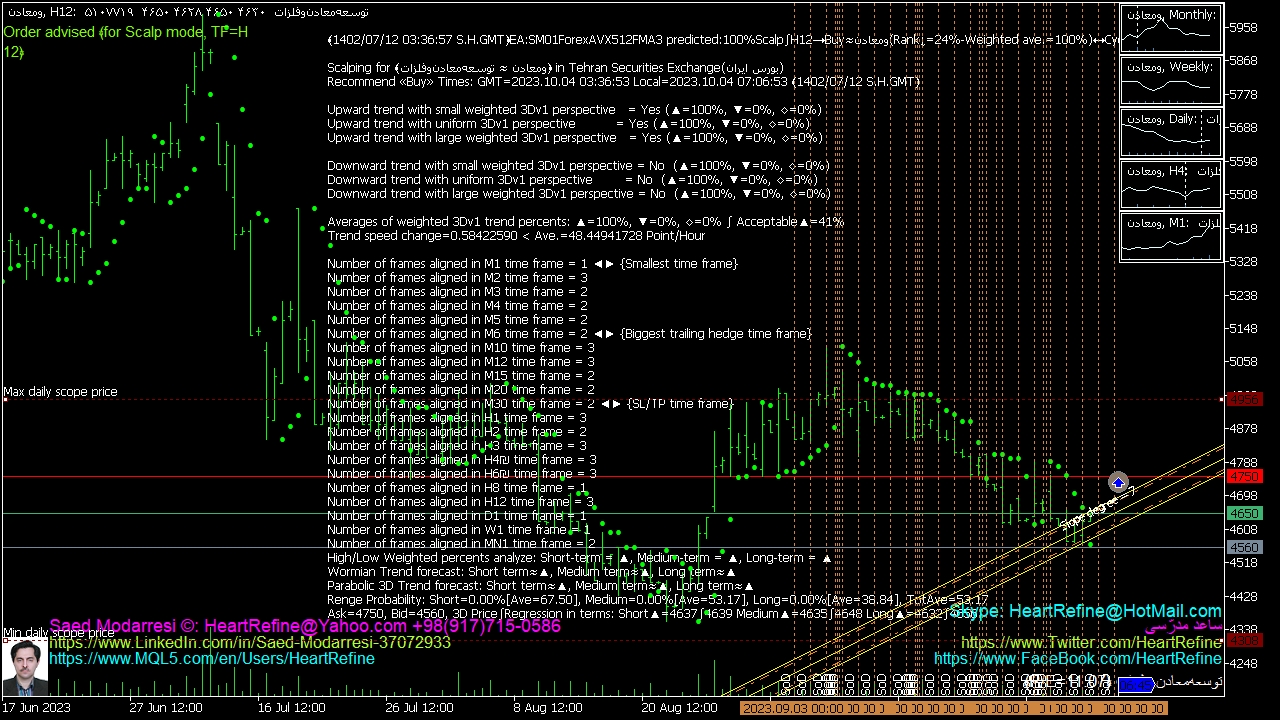Click the blue 06:45 countdown timer label
1280x720 pixels.
point(1135,684)
